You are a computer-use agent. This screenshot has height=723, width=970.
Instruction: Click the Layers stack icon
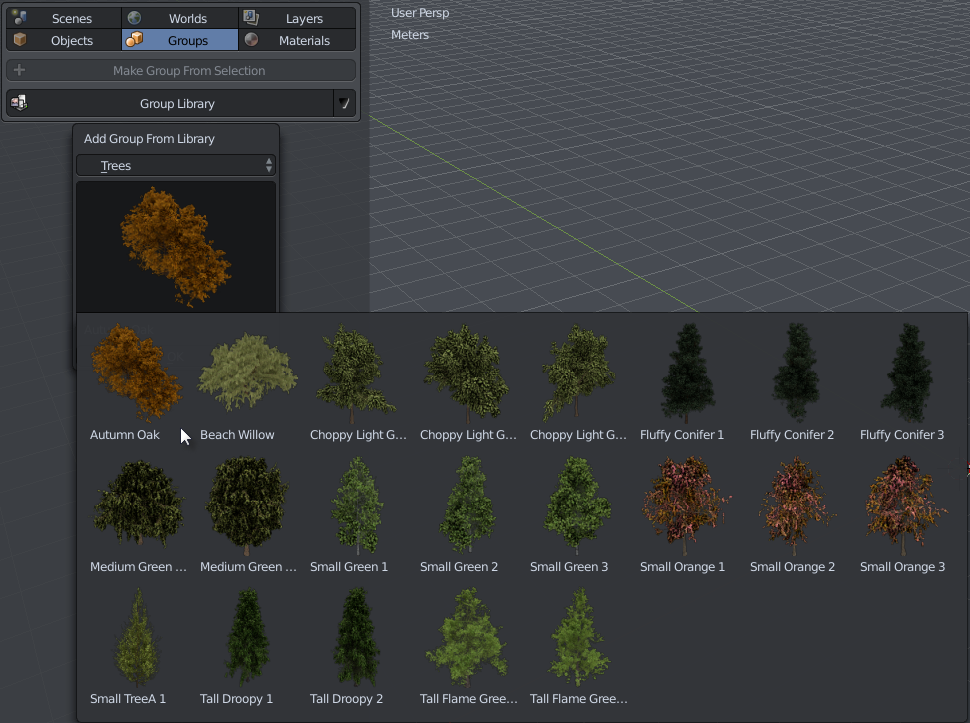[249, 17]
